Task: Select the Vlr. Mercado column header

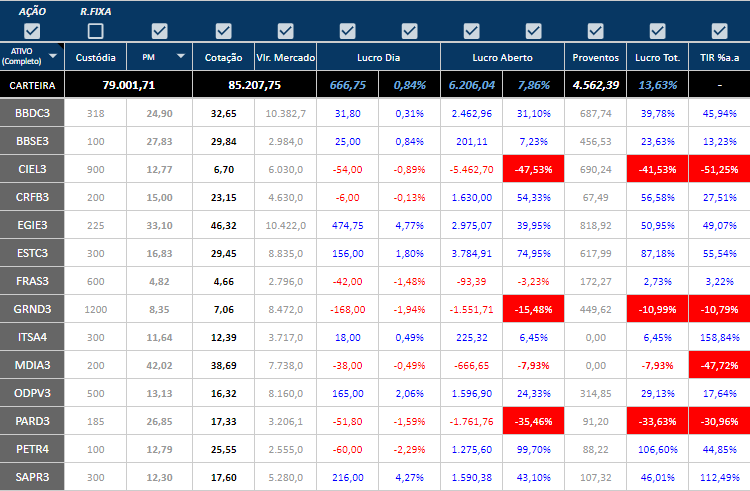Action: click(286, 57)
